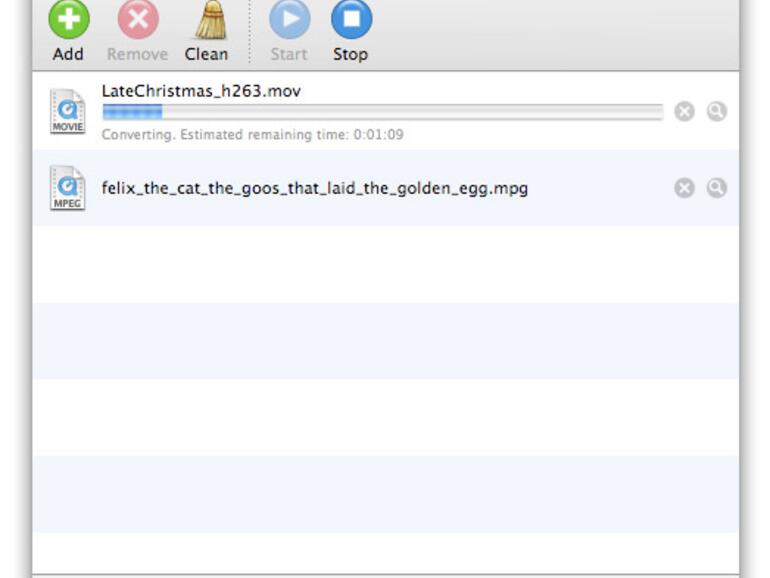The image size is (770, 578).
Task: Cancel LateChristmas_h263.mov conversion with its X icon
Action: point(684,111)
